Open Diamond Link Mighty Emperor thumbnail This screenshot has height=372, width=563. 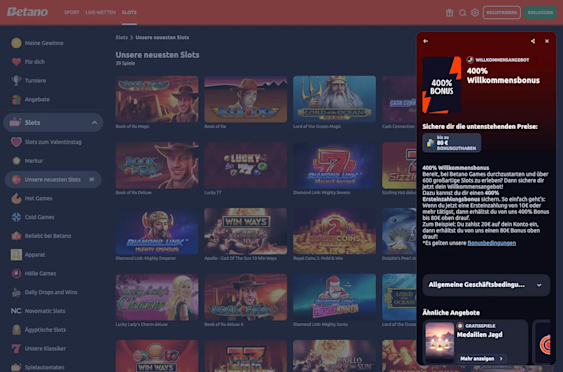[157, 231]
